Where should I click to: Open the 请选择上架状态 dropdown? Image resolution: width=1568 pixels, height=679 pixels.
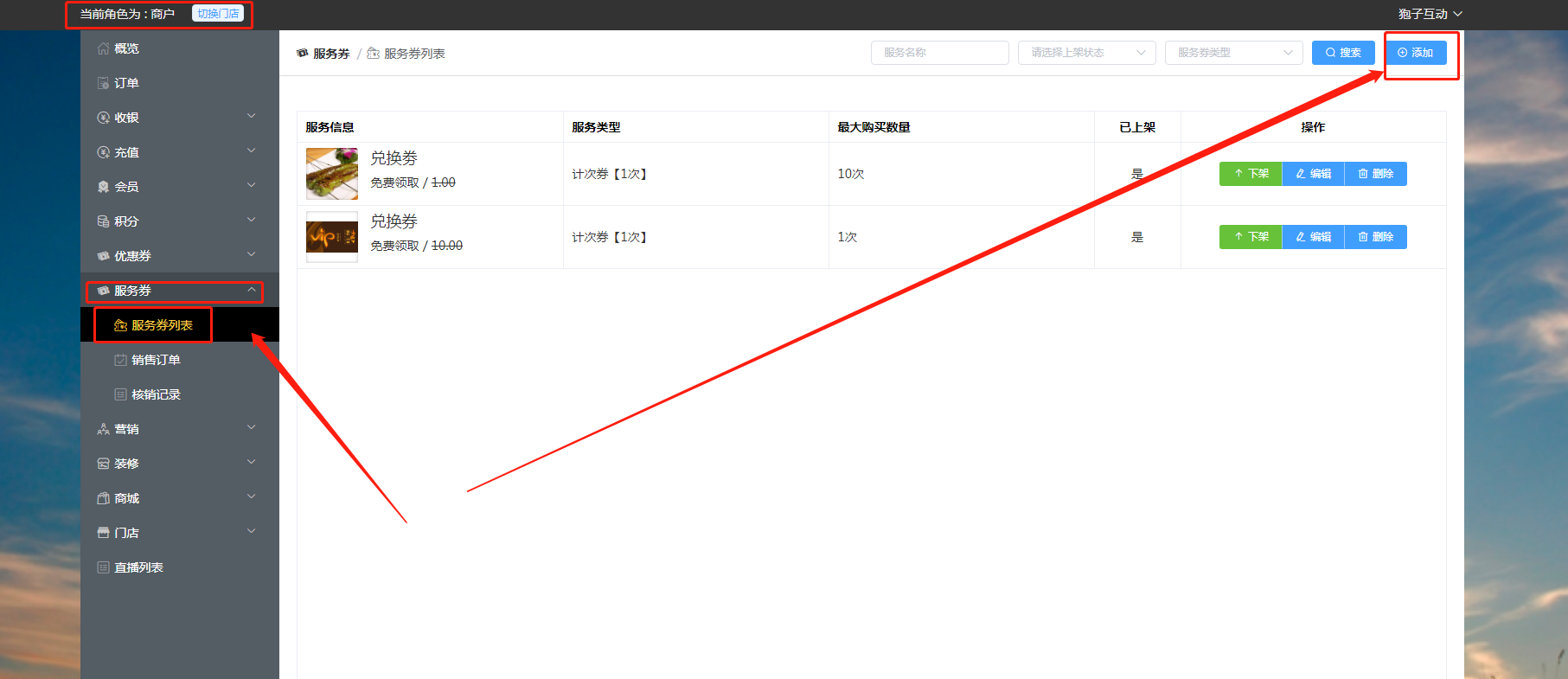click(1087, 53)
